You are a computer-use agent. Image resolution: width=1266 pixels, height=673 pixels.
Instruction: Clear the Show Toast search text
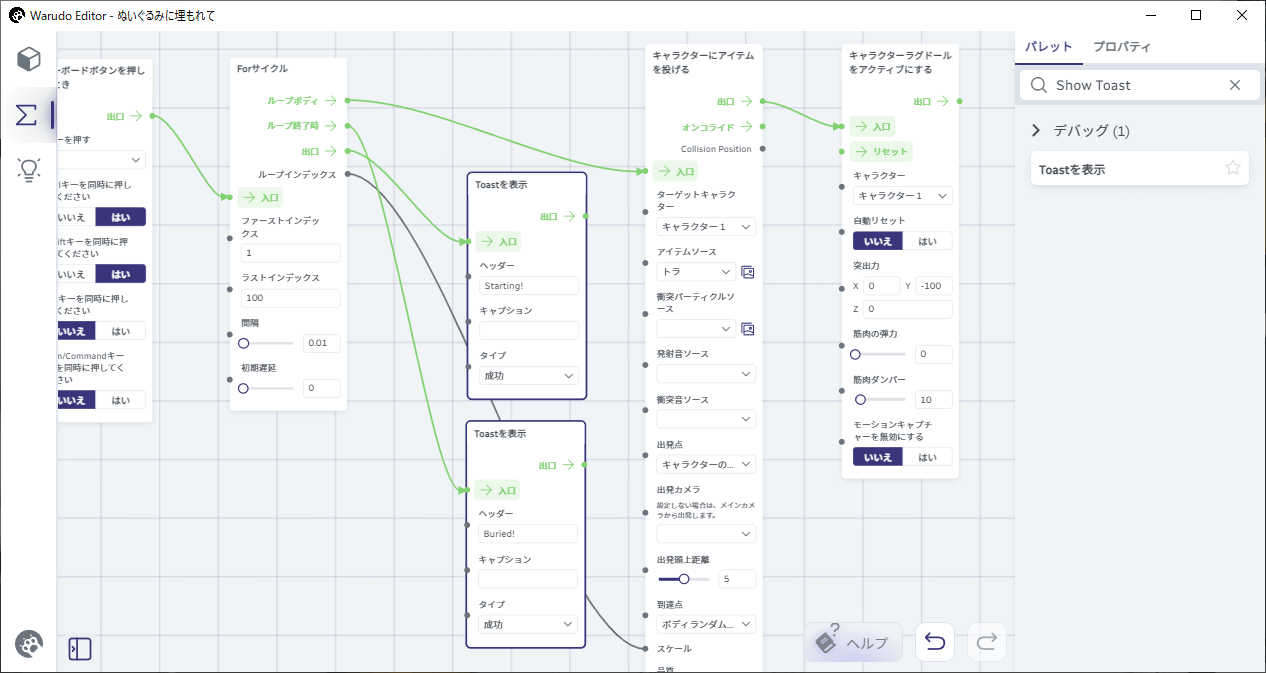pyautogui.click(x=1235, y=85)
